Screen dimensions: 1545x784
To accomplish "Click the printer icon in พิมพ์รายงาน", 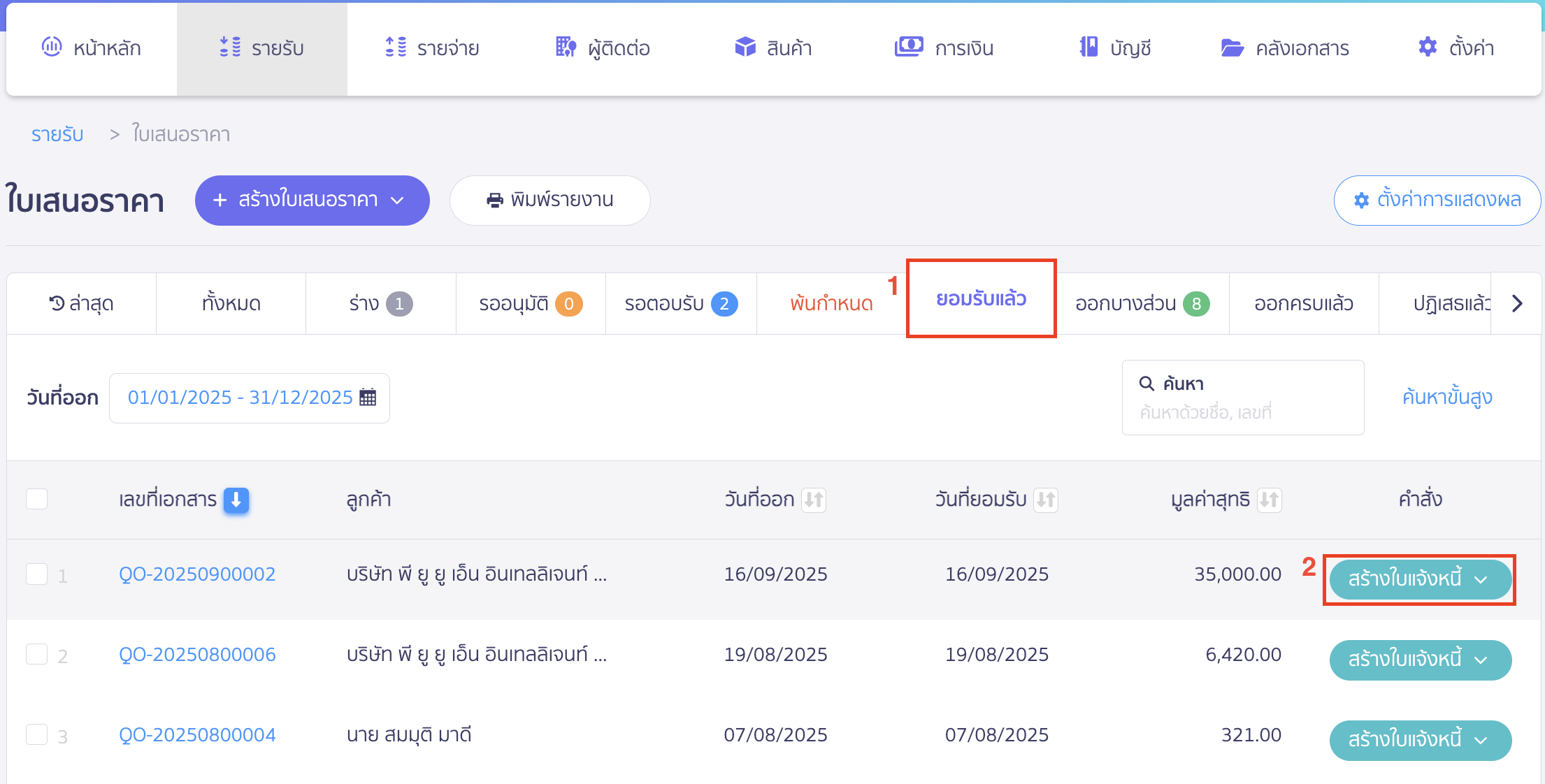I will 495,201.
